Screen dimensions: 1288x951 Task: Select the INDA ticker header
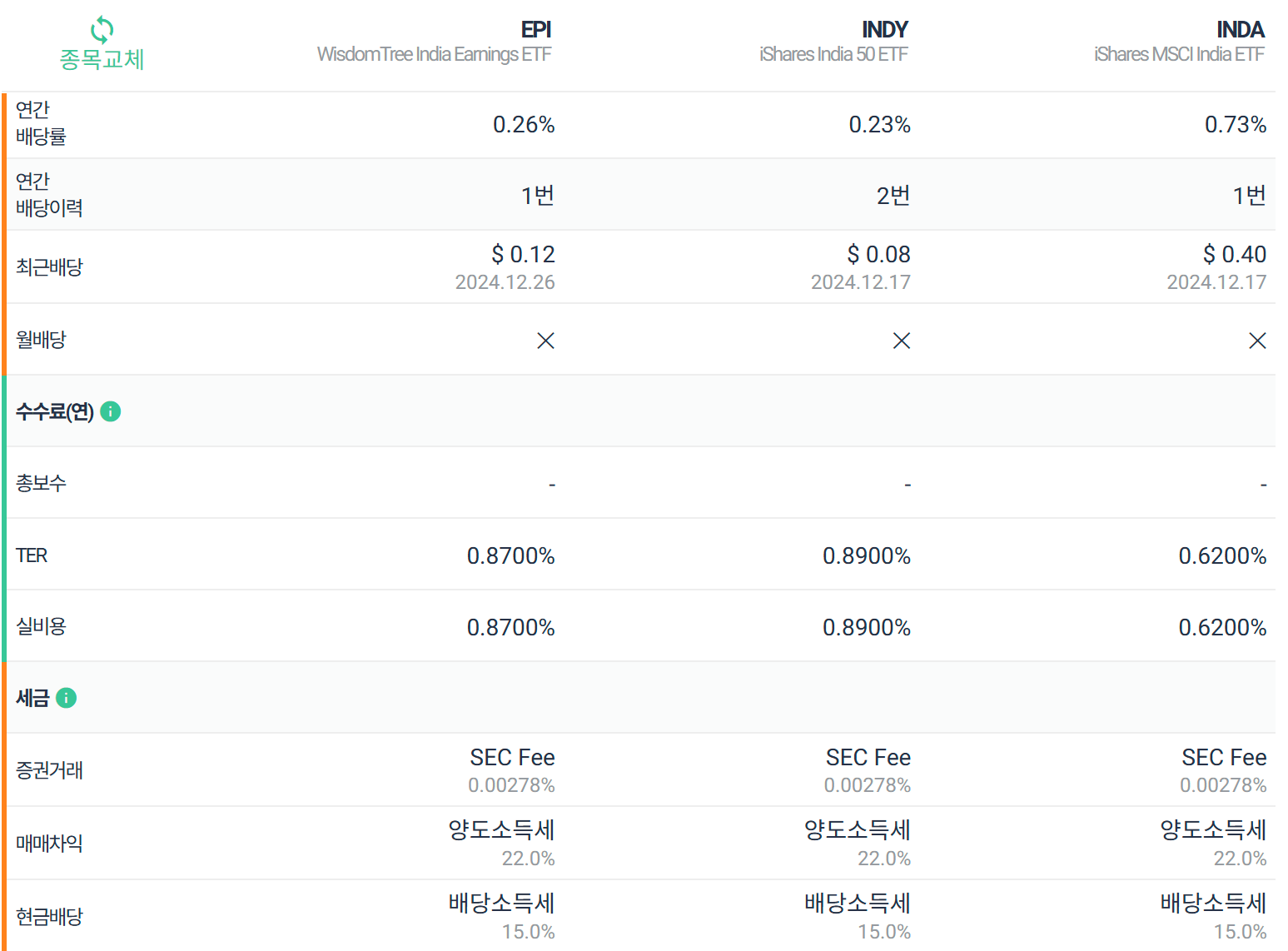pos(1241,30)
